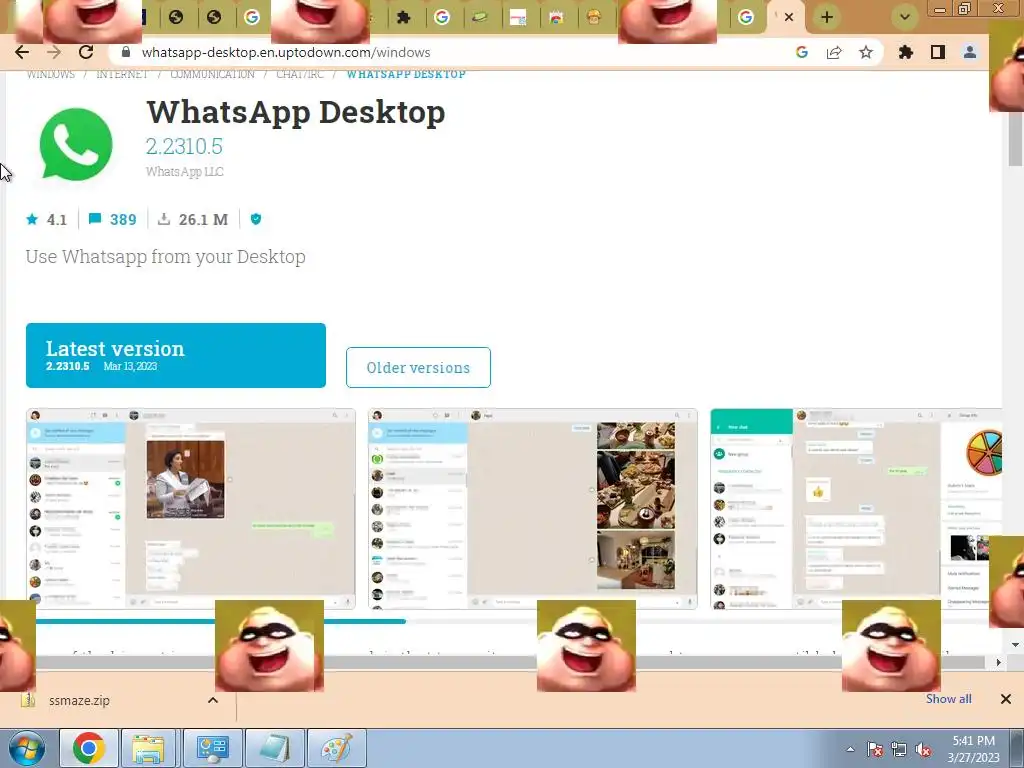Switch to tab with puzzle-piece favicon
1024x768 pixels.
[x=404, y=17]
